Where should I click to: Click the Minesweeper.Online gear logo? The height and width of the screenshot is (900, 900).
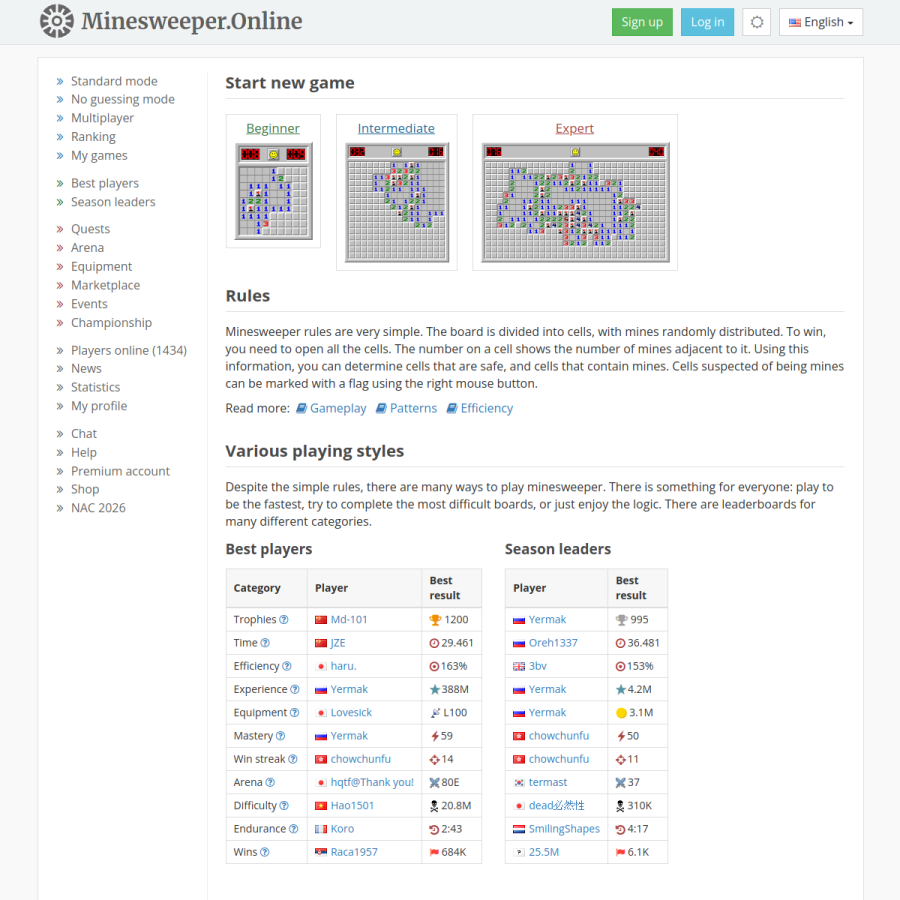pyautogui.click(x=57, y=21)
